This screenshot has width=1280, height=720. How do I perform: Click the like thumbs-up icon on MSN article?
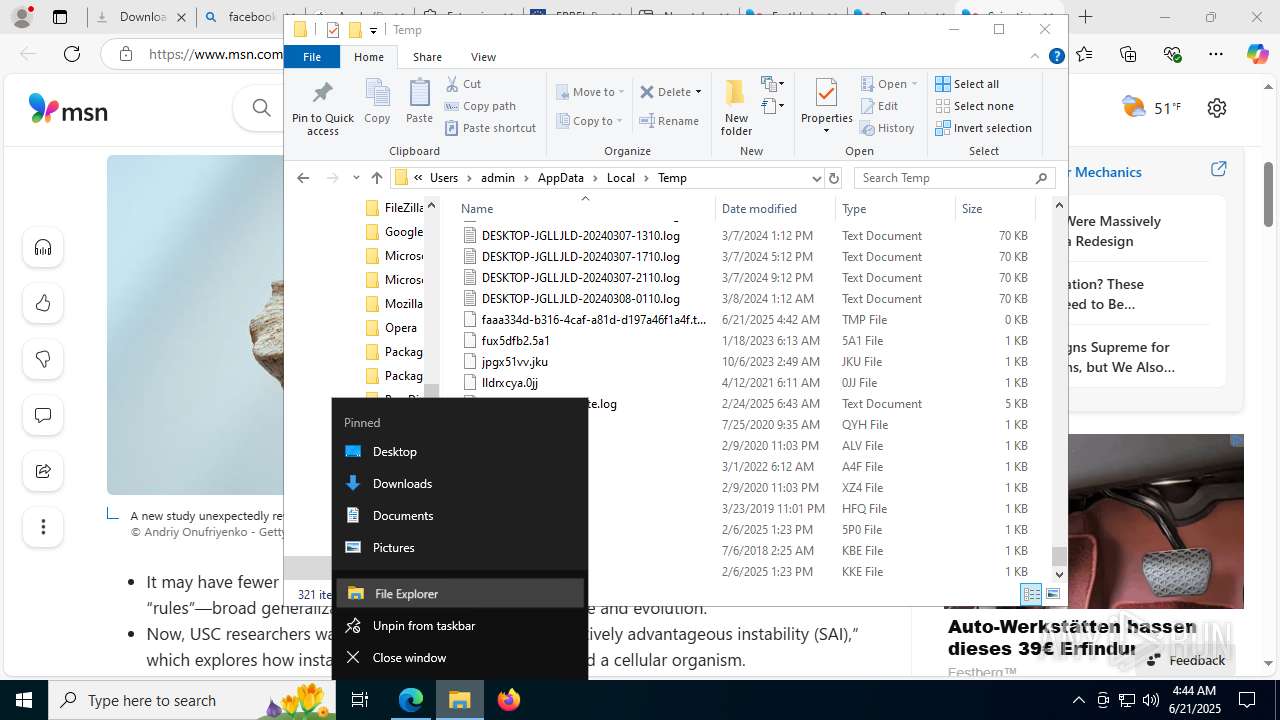(x=43, y=303)
